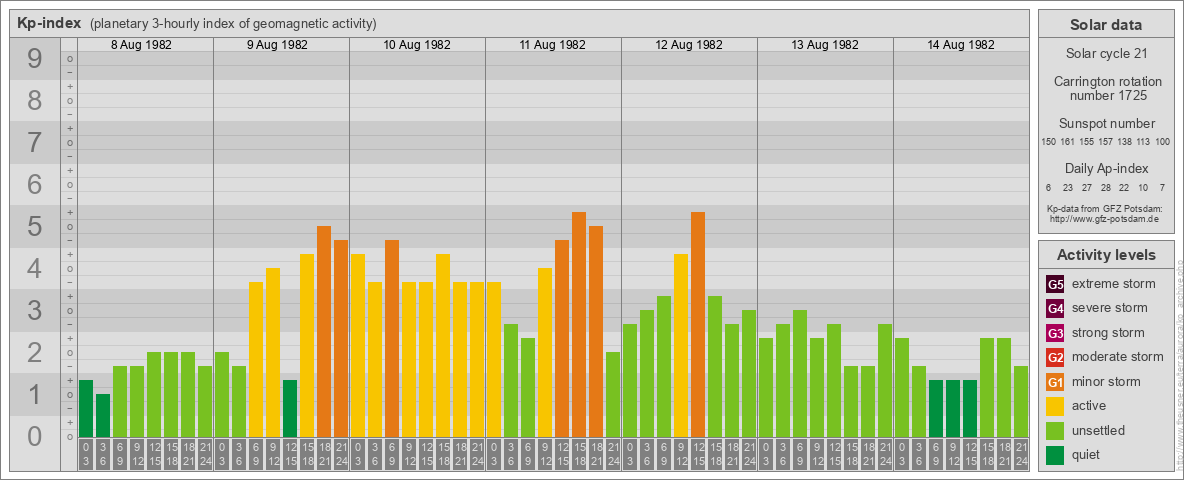Click sunspot number value 113
This screenshot has width=1184, height=480.
click(x=1143, y=142)
